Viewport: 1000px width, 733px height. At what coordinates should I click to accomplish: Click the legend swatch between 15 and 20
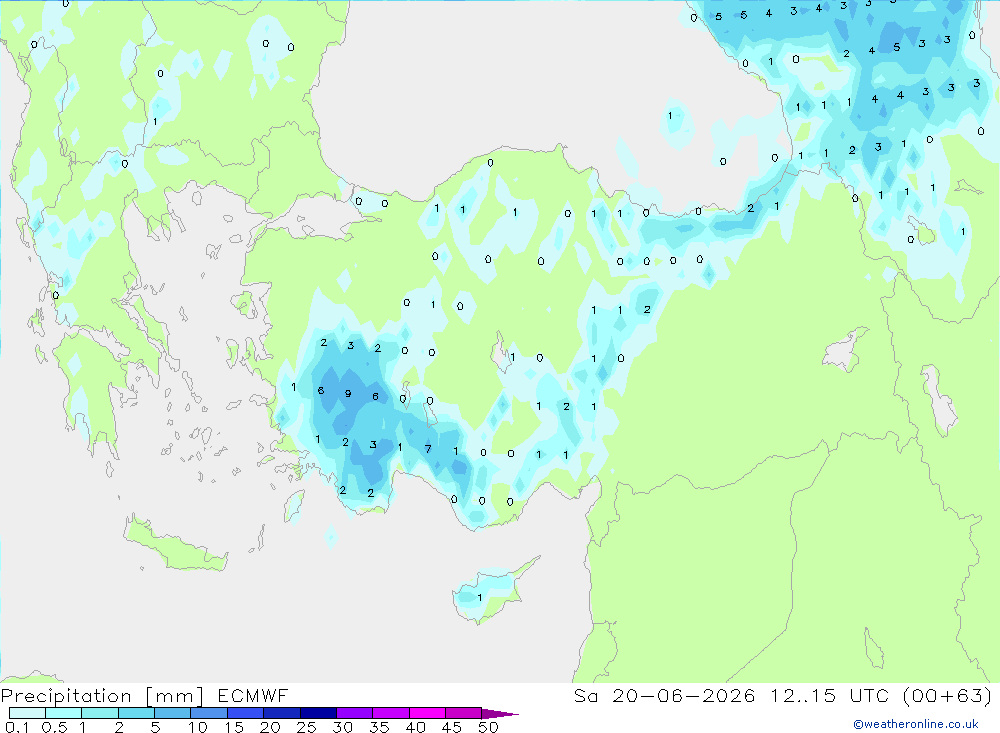245,713
